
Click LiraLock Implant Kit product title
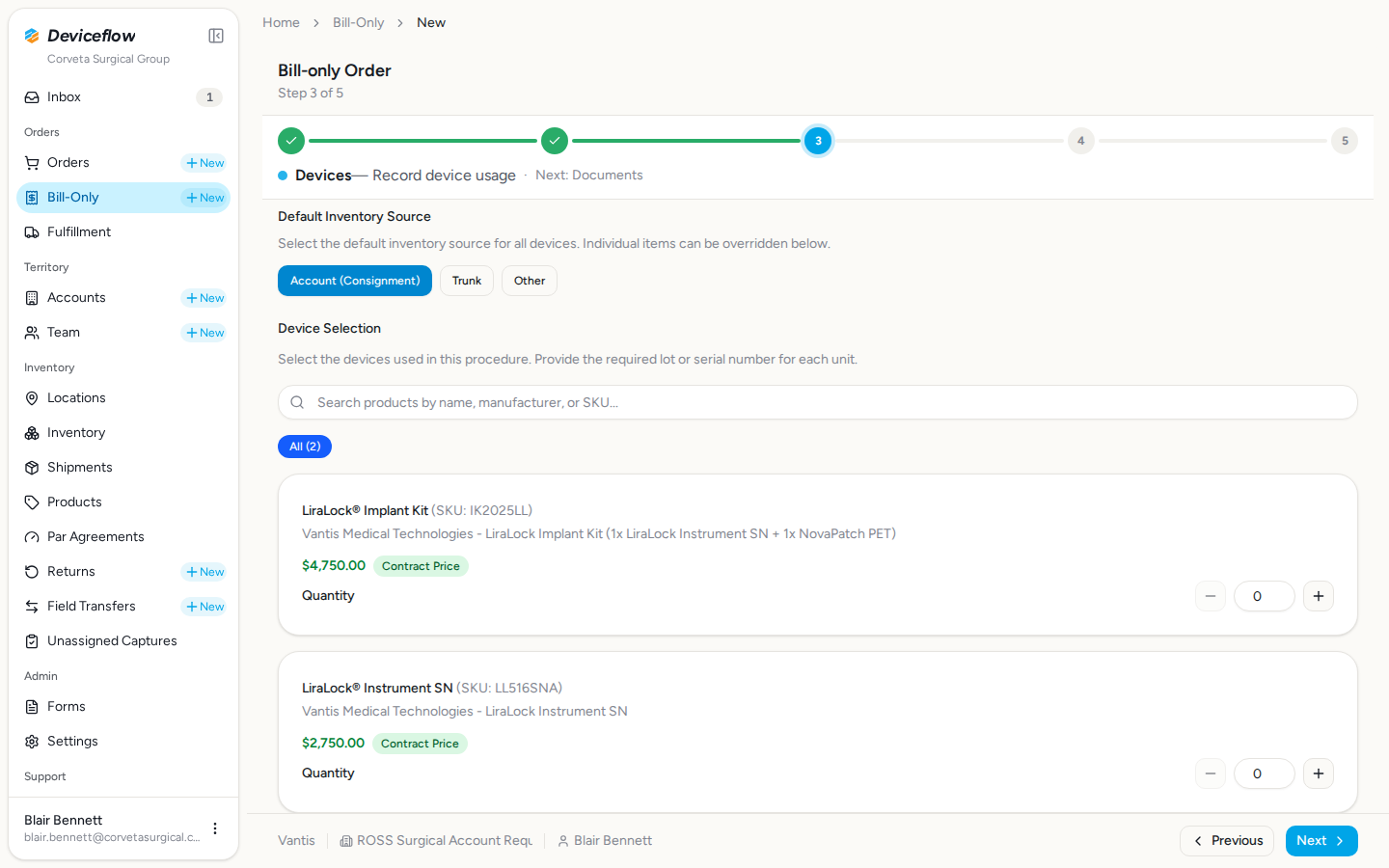pos(365,510)
